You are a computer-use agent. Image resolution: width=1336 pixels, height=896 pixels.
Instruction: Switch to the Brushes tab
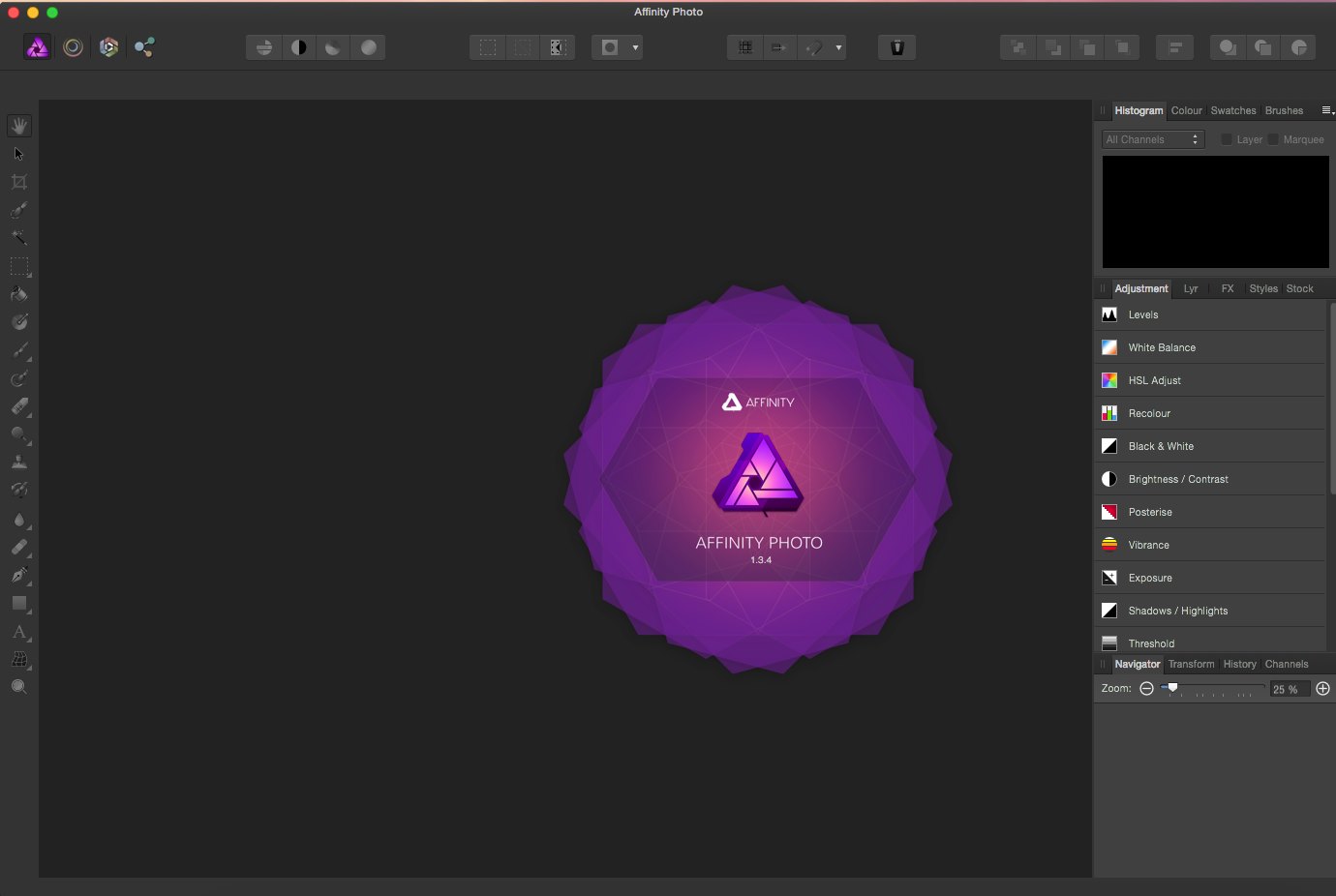1284,110
